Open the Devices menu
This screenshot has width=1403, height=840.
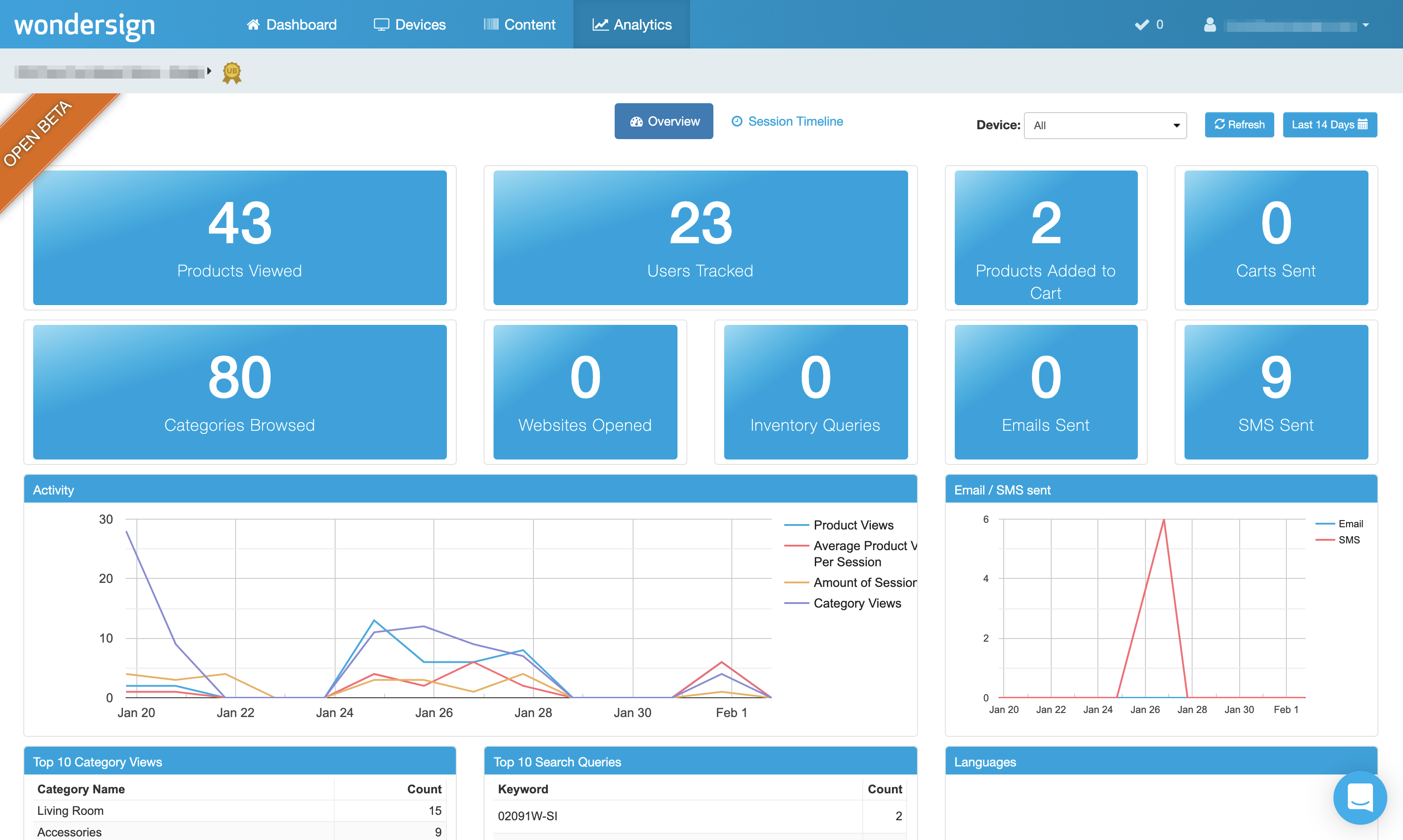[x=410, y=24]
